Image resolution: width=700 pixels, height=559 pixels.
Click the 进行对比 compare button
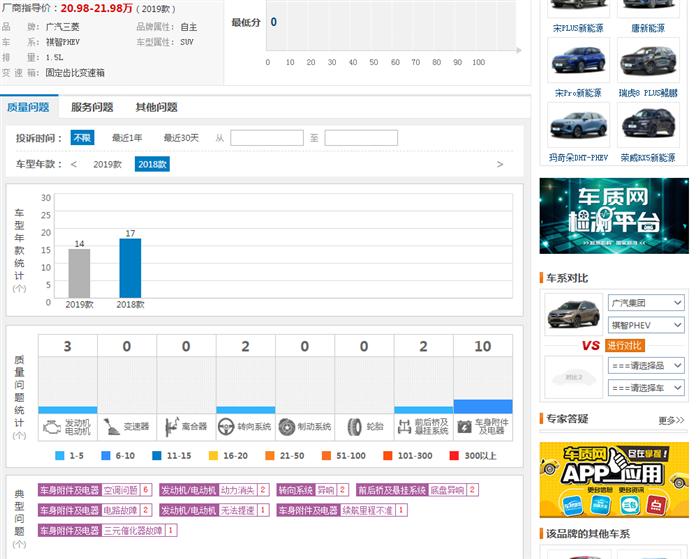click(625, 346)
